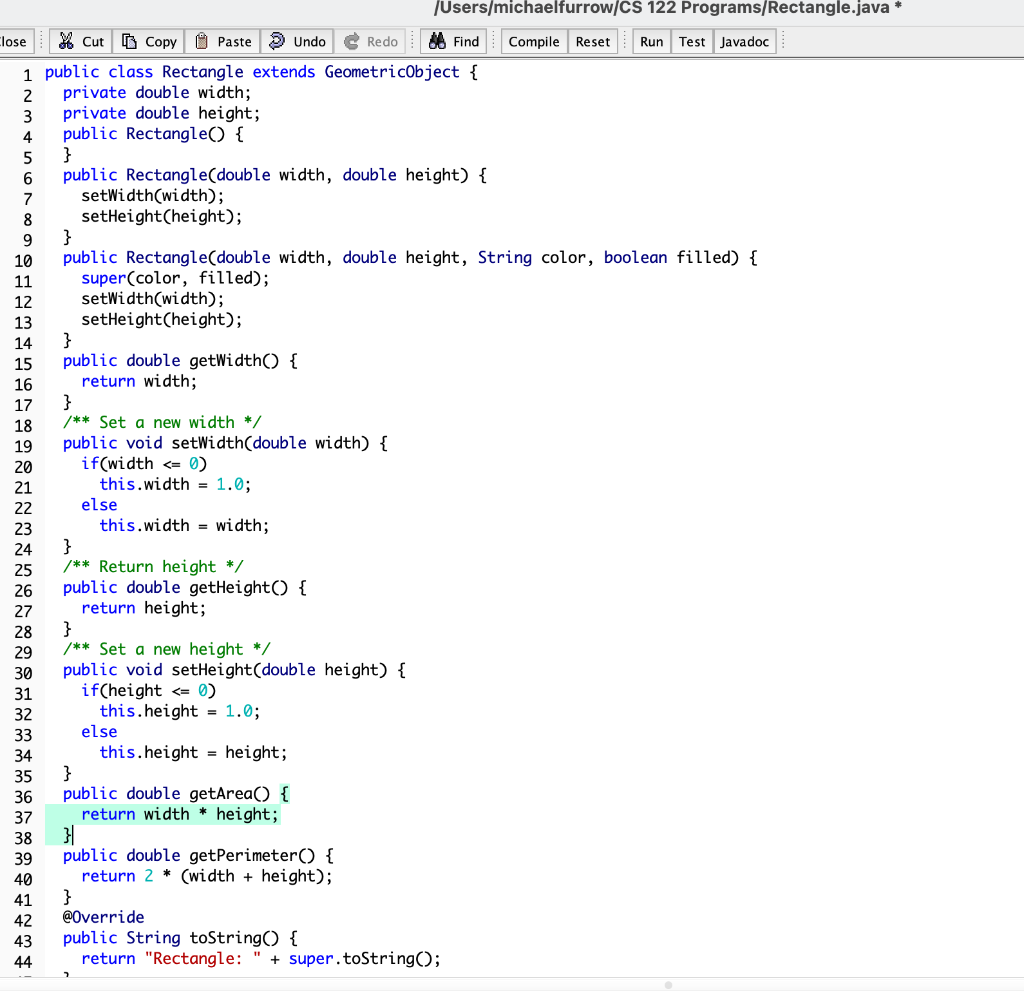The width and height of the screenshot is (1024, 991).
Task: Click line number 36 in the gutter
Action: pyautogui.click(x=23, y=797)
